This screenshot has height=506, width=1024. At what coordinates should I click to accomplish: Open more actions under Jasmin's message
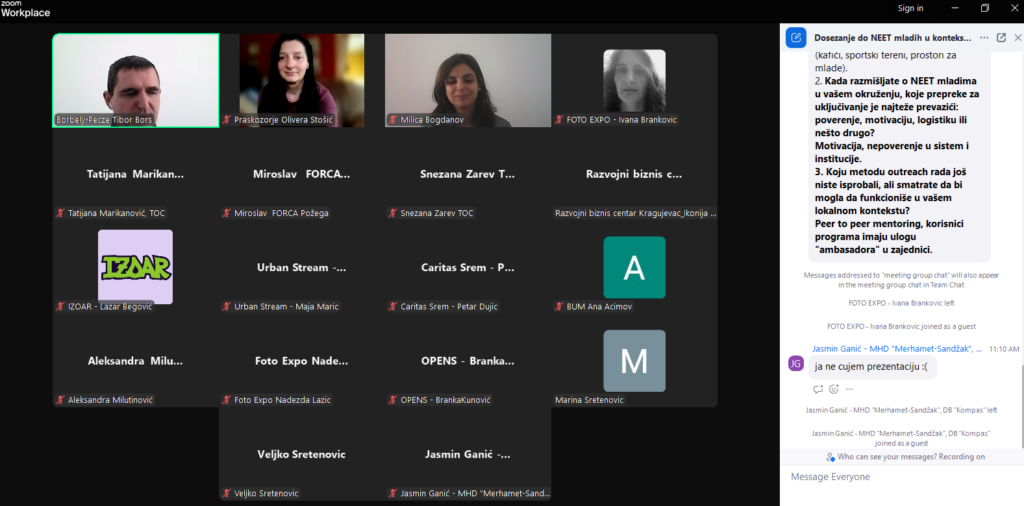(x=850, y=389)
